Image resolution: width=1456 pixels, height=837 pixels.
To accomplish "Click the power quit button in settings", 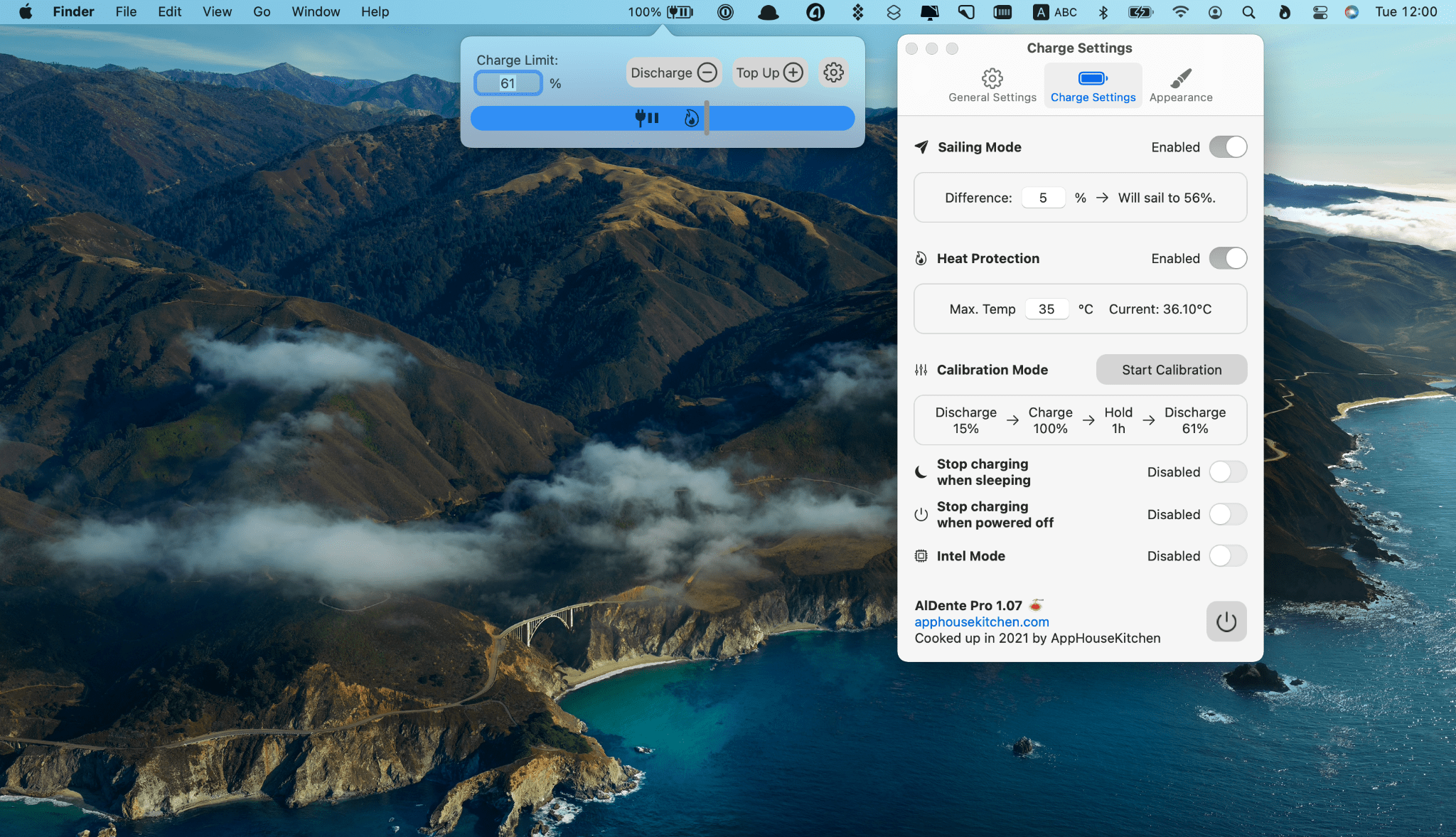I will pyautogui.click(x=1226, y=622).
